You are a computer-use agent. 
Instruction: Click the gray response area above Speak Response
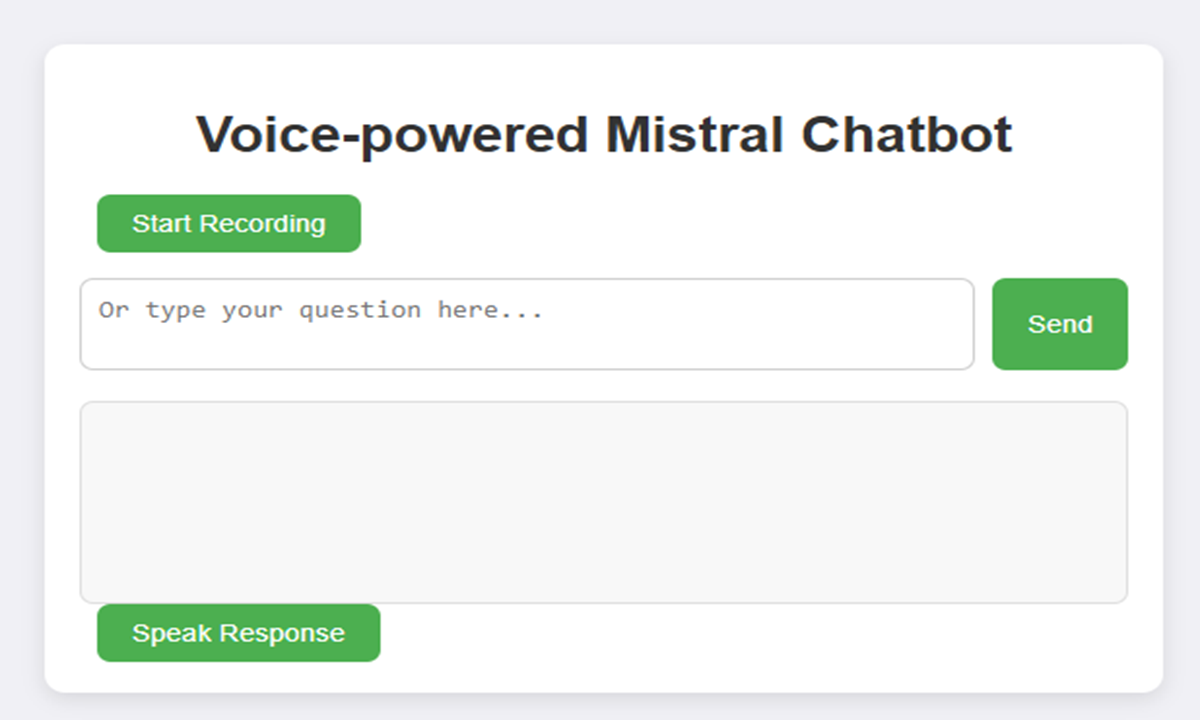click(x=604, y=503)
